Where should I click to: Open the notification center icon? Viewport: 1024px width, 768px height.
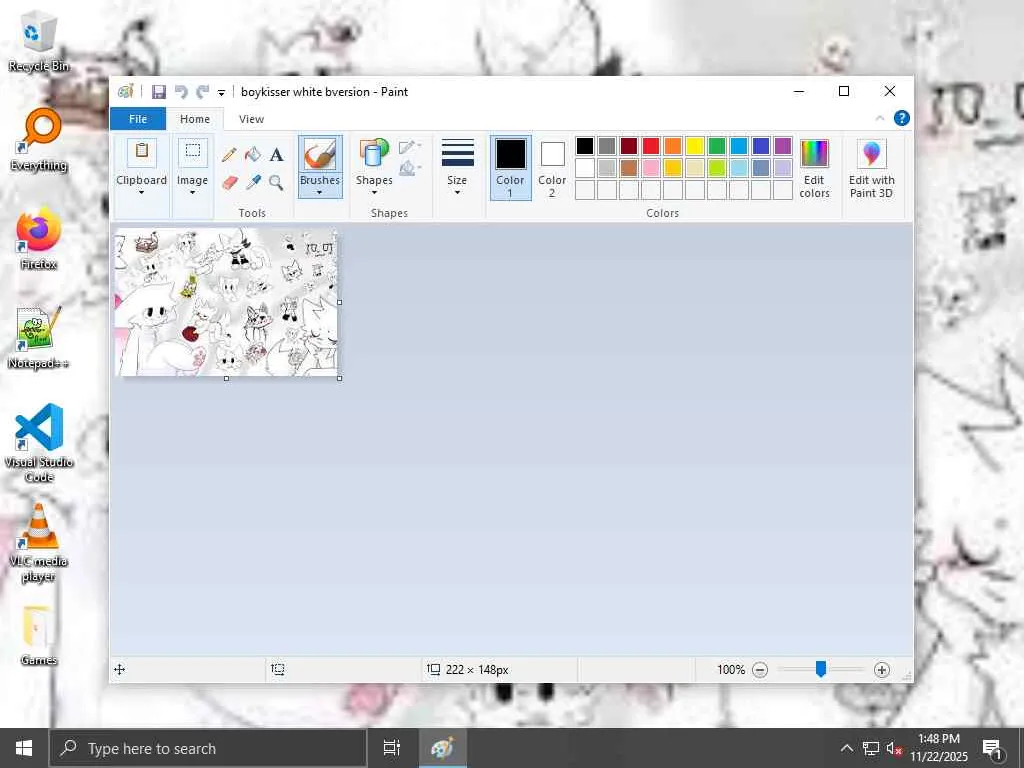[992, 748]
